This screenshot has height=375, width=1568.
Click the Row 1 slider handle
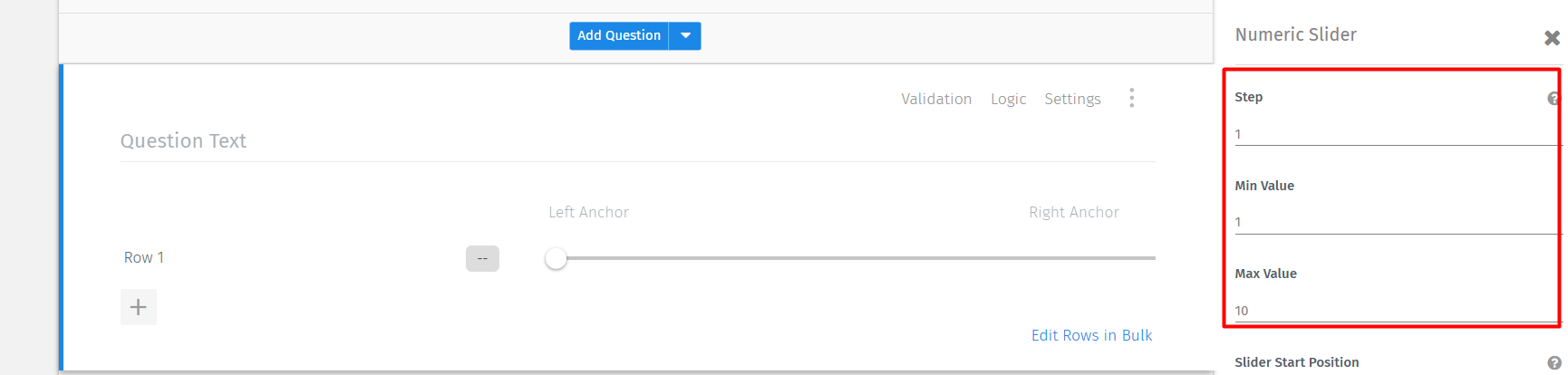pos(556,258)
